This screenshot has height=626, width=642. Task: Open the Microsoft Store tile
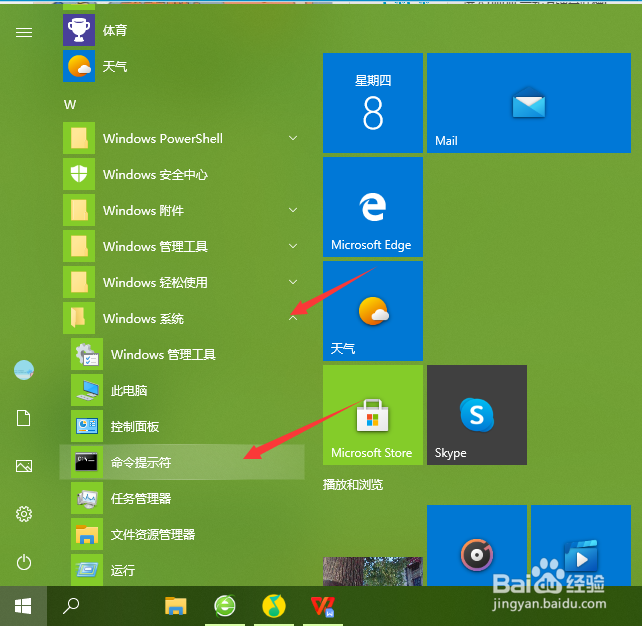pos(373,415)
